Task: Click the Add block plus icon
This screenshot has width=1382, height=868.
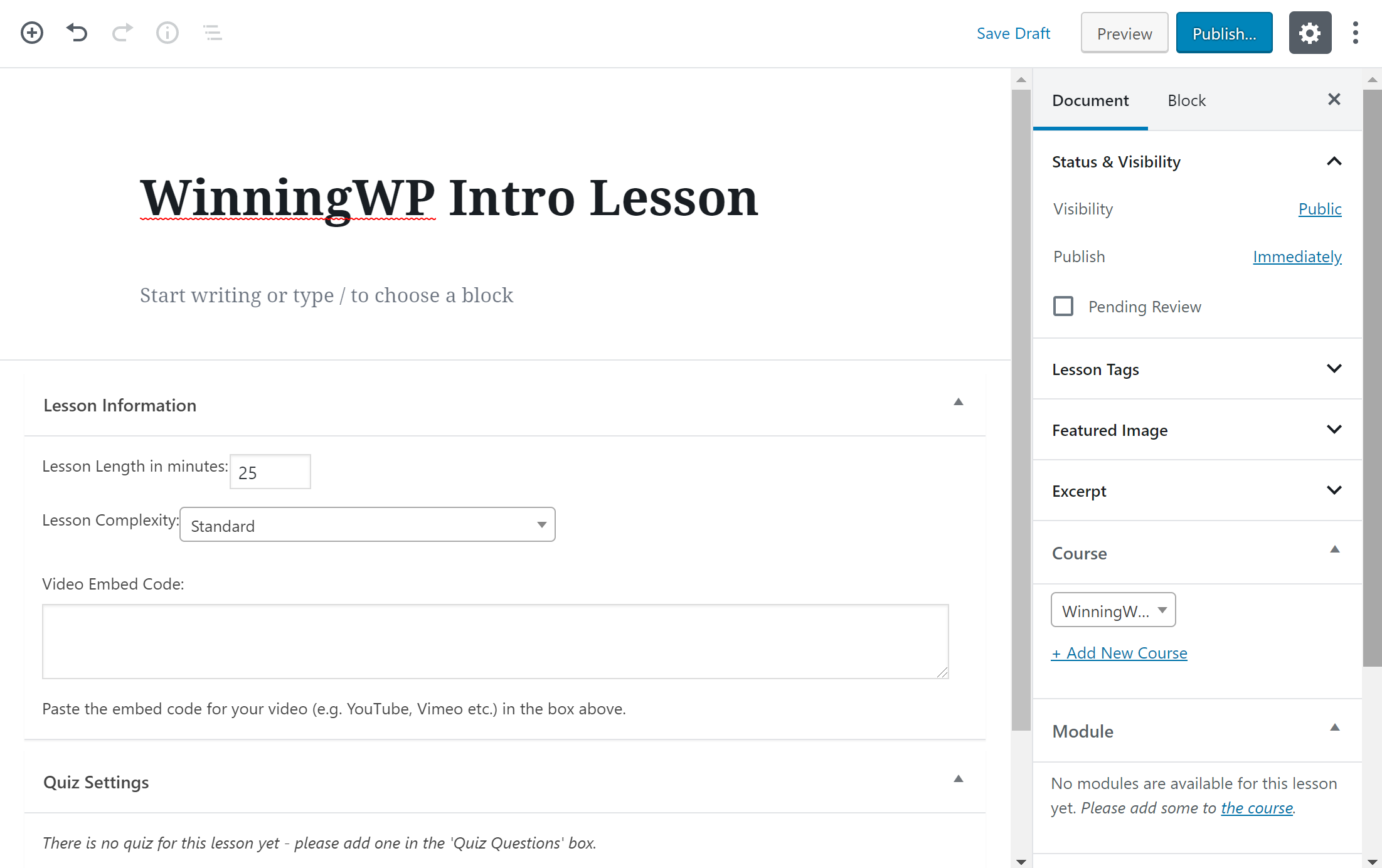Action: point(32,33)
